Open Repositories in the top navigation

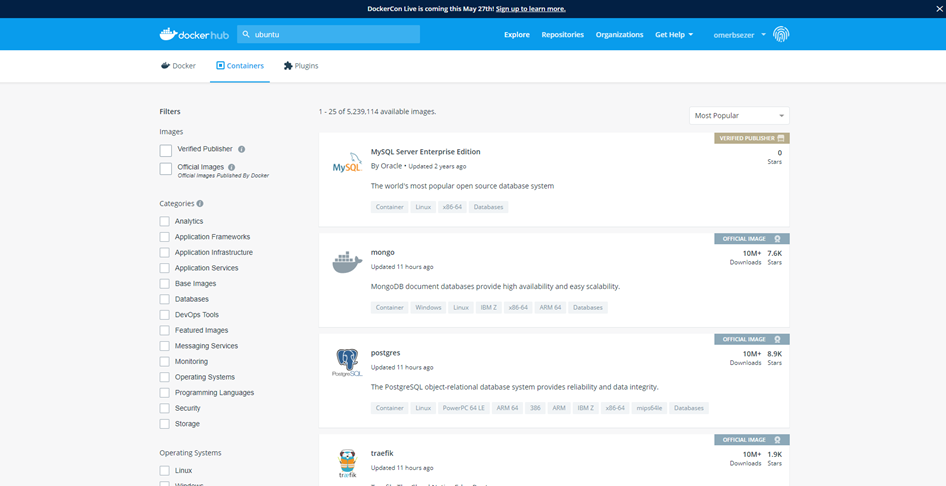563,34
